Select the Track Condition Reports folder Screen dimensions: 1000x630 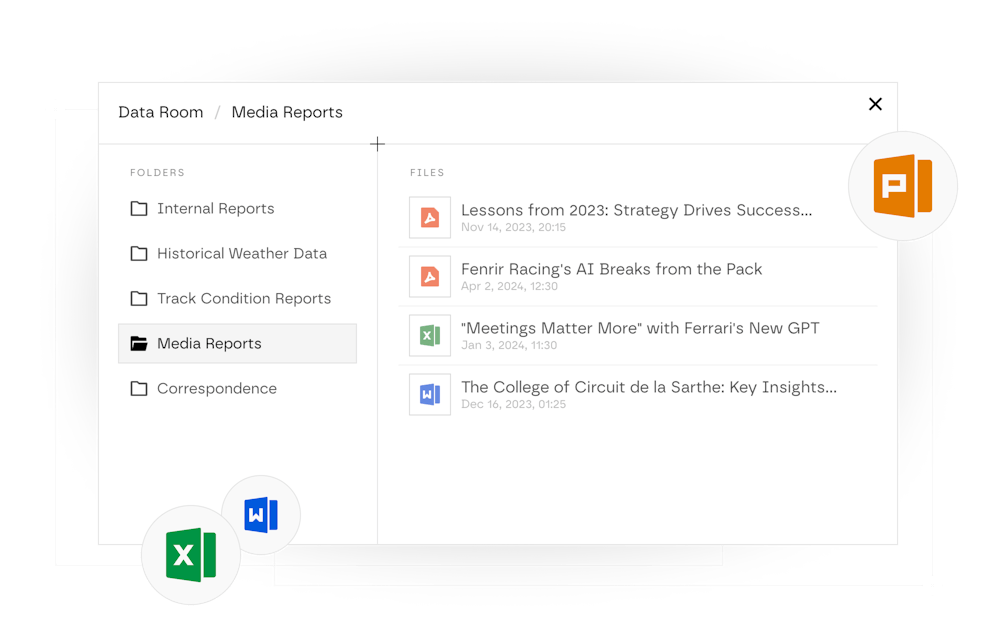[x=243, y=299]
